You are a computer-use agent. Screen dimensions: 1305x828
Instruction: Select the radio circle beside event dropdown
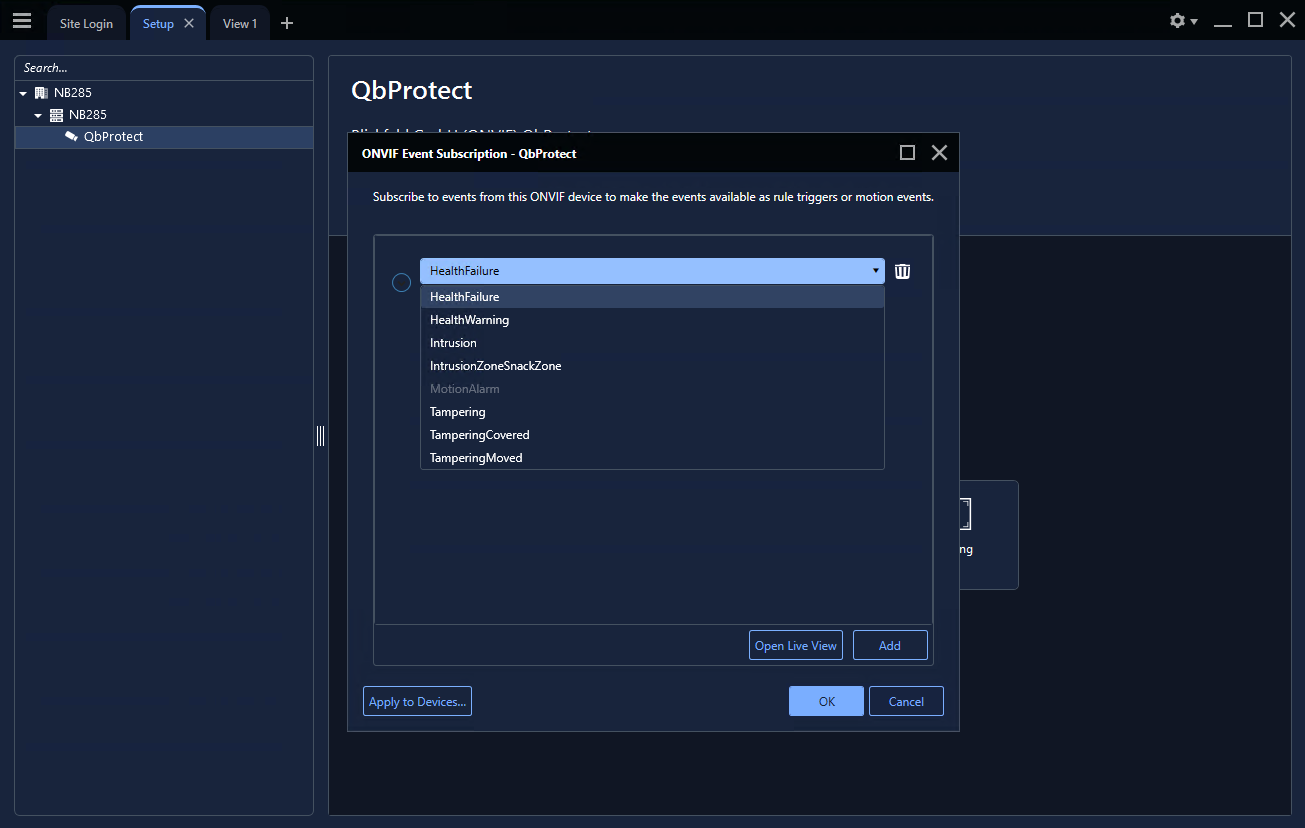tap(401, 283)
